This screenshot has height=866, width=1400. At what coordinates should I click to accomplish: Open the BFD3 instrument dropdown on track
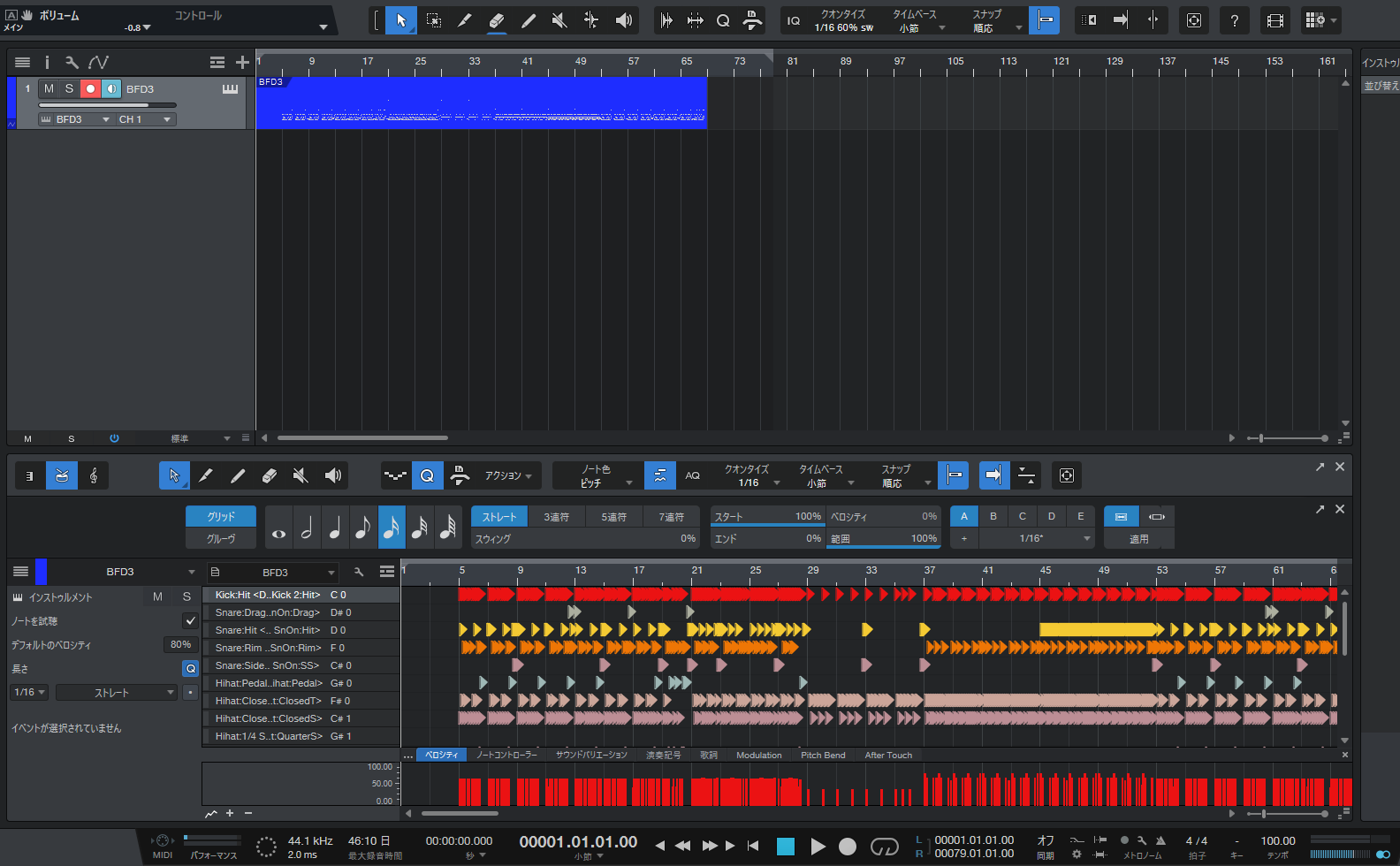point(76,119)
